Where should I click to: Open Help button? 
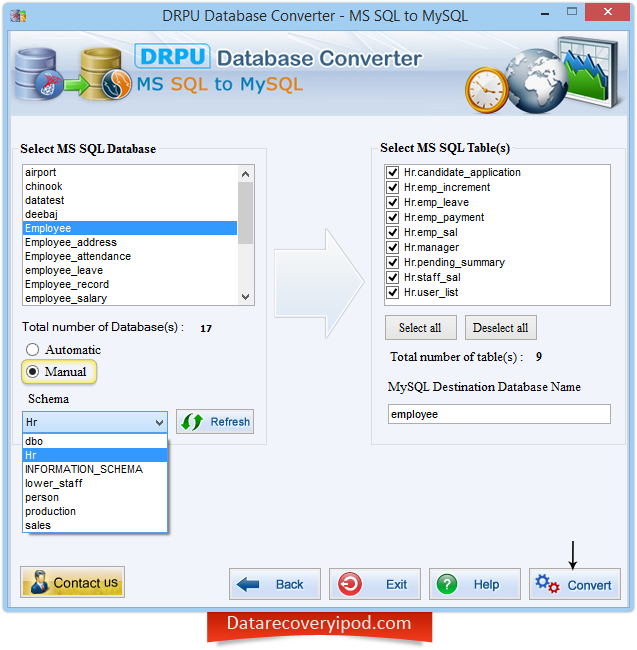coord(475,585)
